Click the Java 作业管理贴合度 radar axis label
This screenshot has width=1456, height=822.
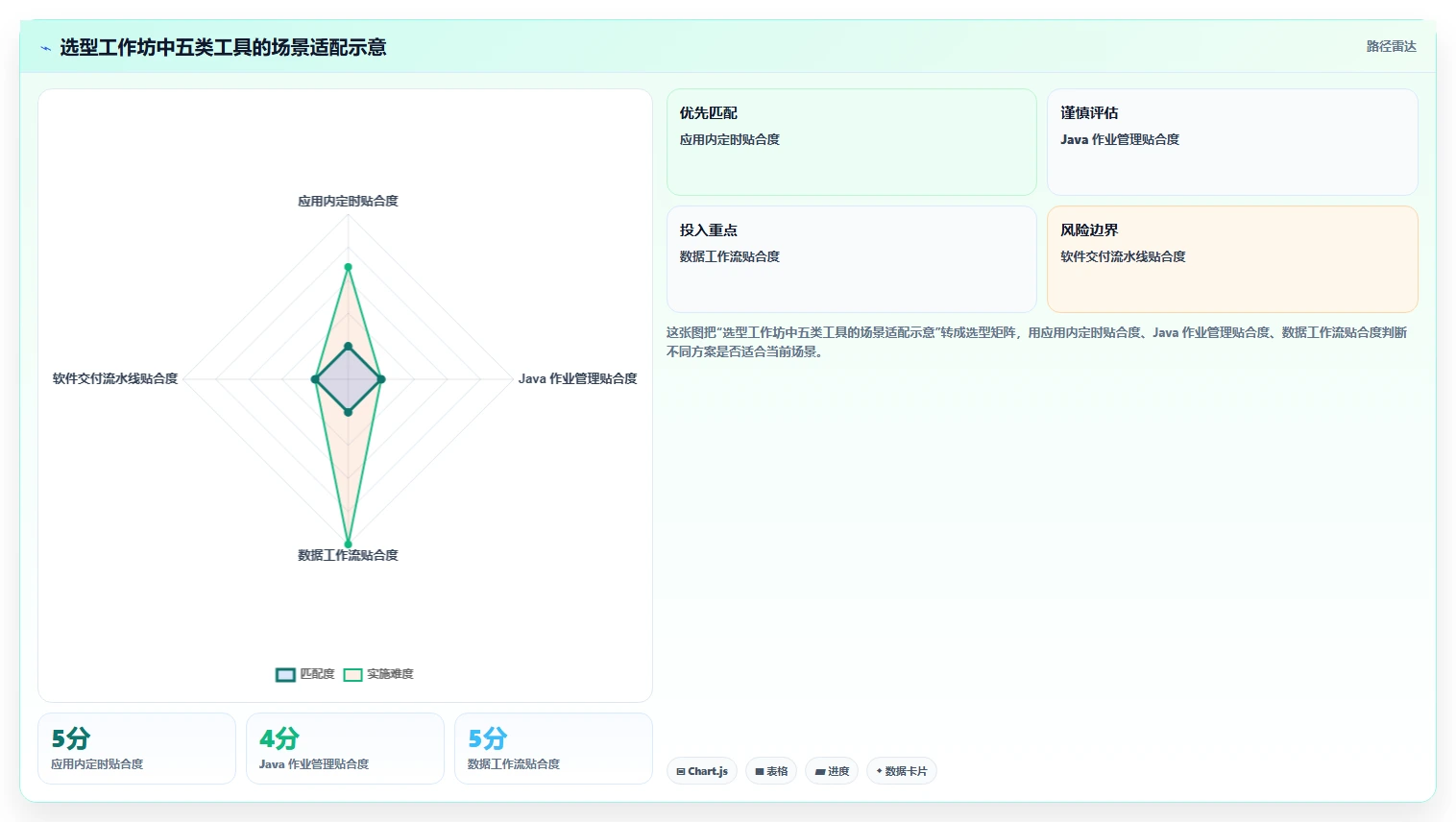(577, 378)
